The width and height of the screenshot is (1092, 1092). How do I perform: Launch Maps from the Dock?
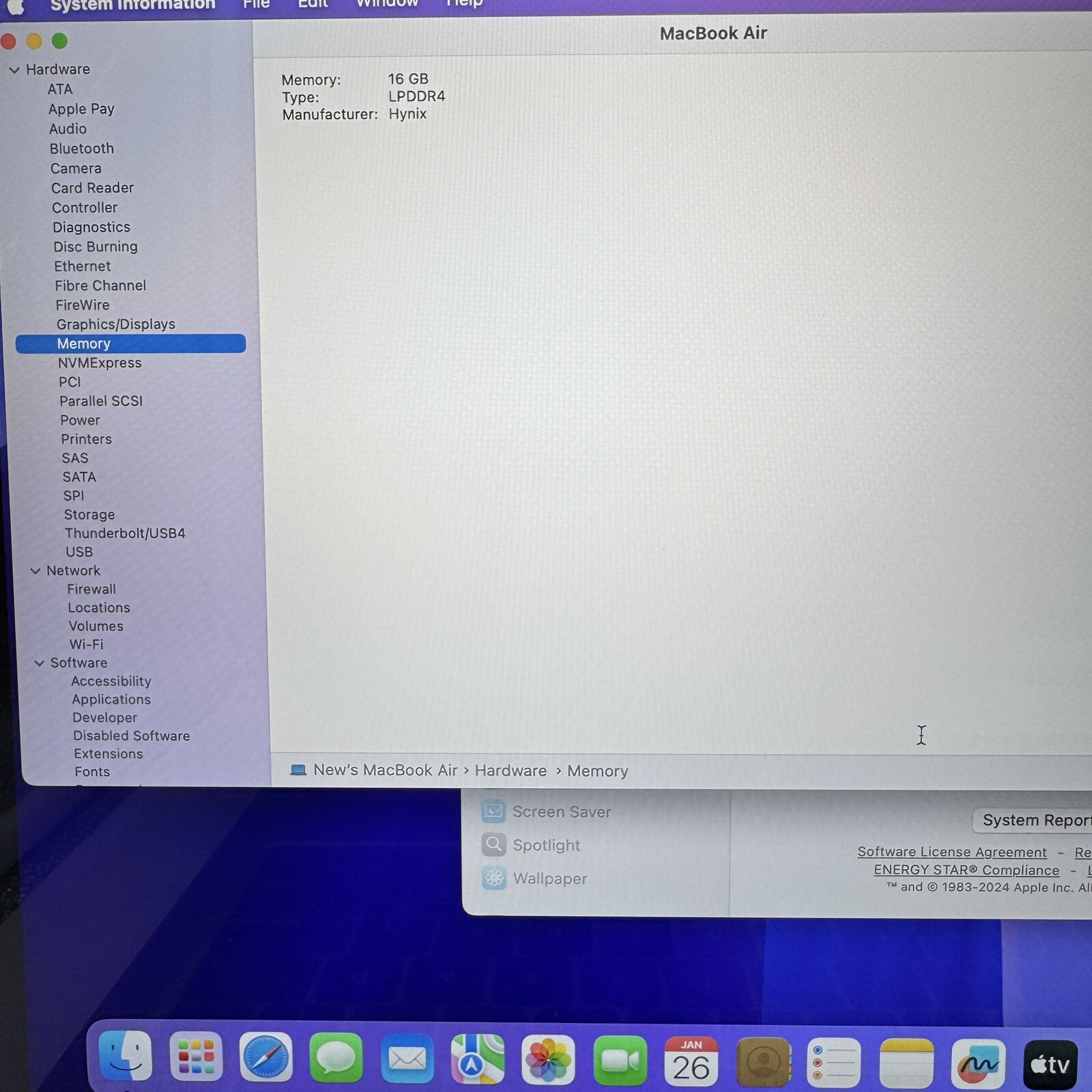(x=478, y=1059)
